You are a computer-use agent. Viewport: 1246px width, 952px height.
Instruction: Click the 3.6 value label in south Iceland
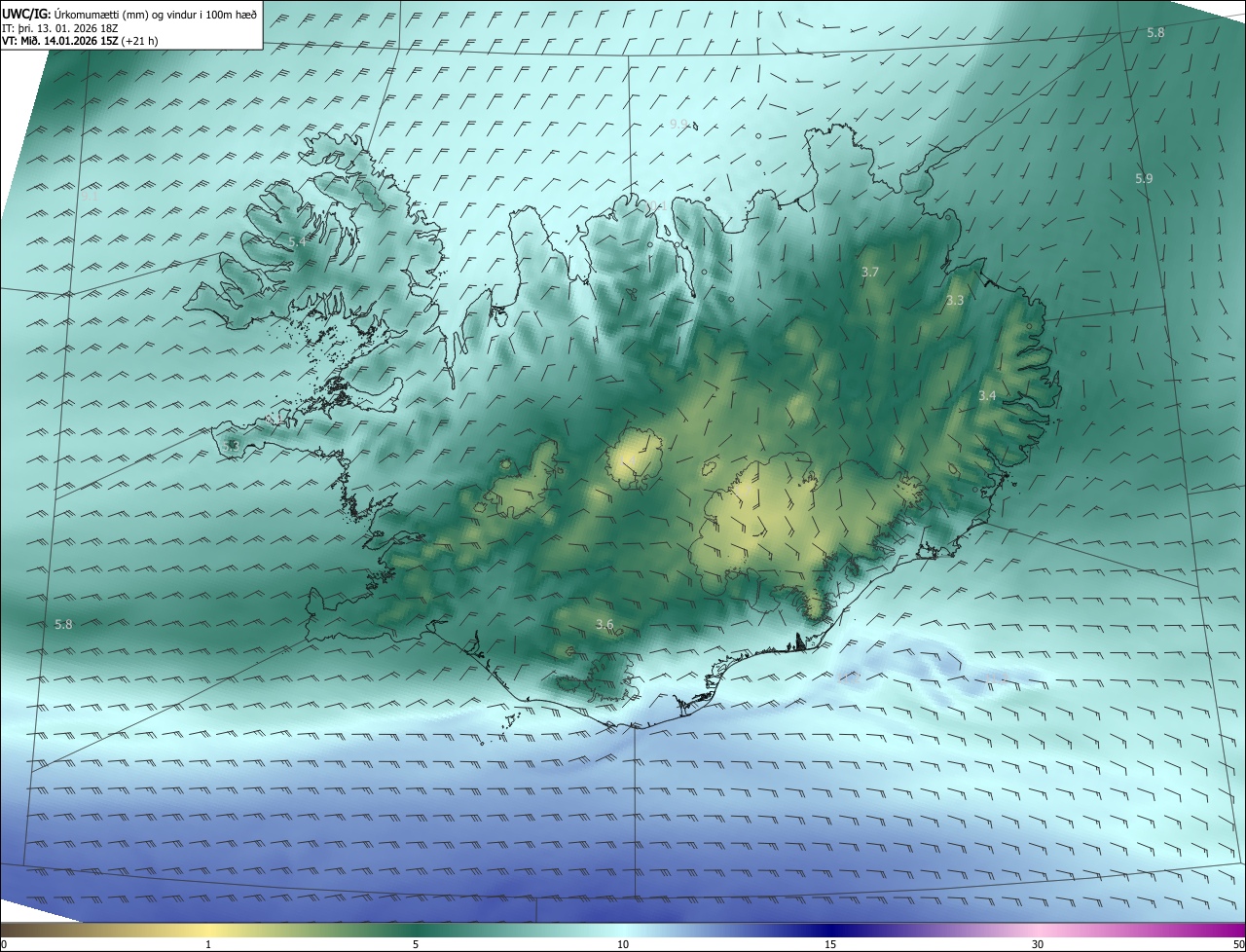point(605,624)
